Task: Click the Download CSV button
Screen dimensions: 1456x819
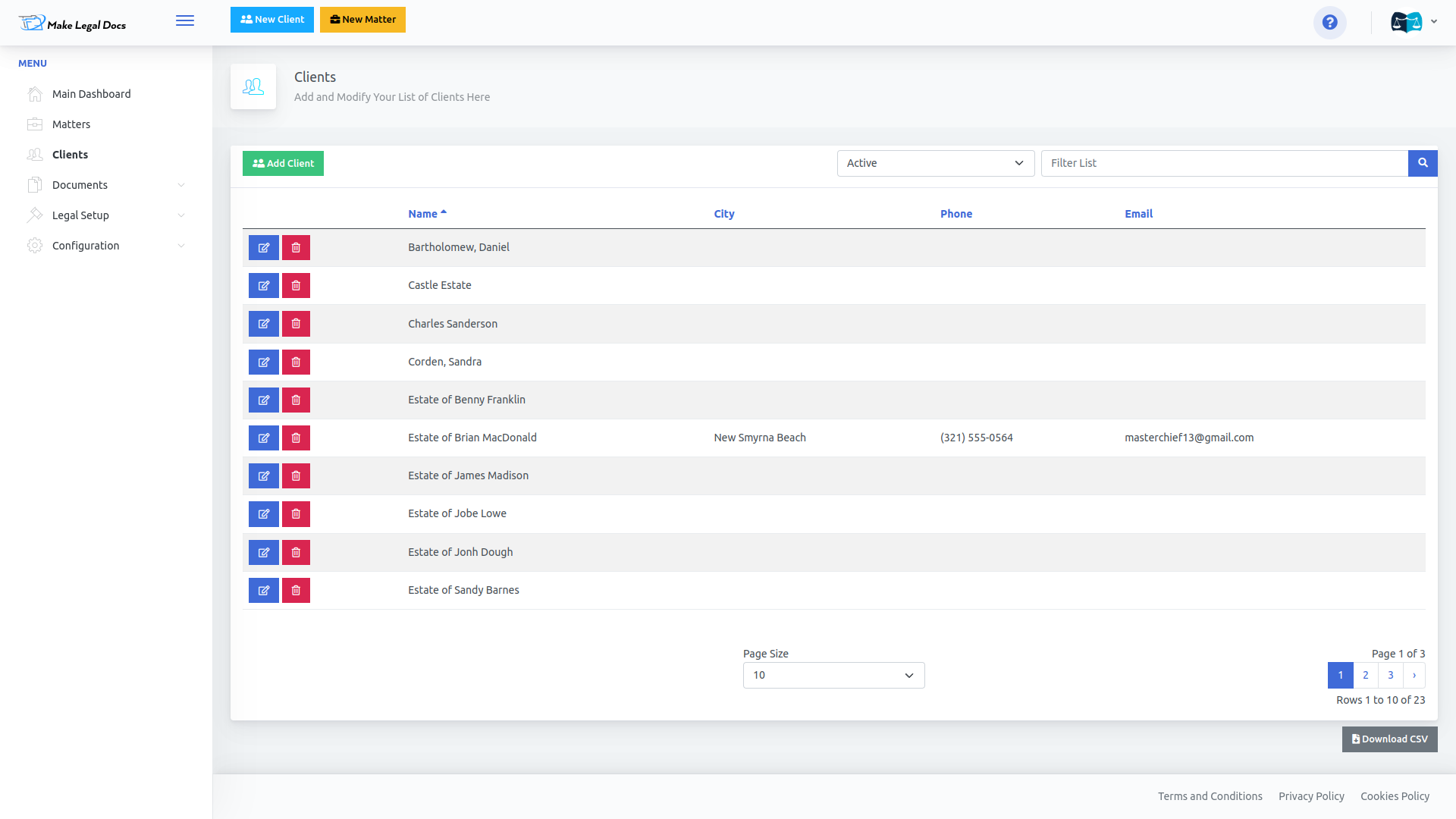Action: (1389, 739)
